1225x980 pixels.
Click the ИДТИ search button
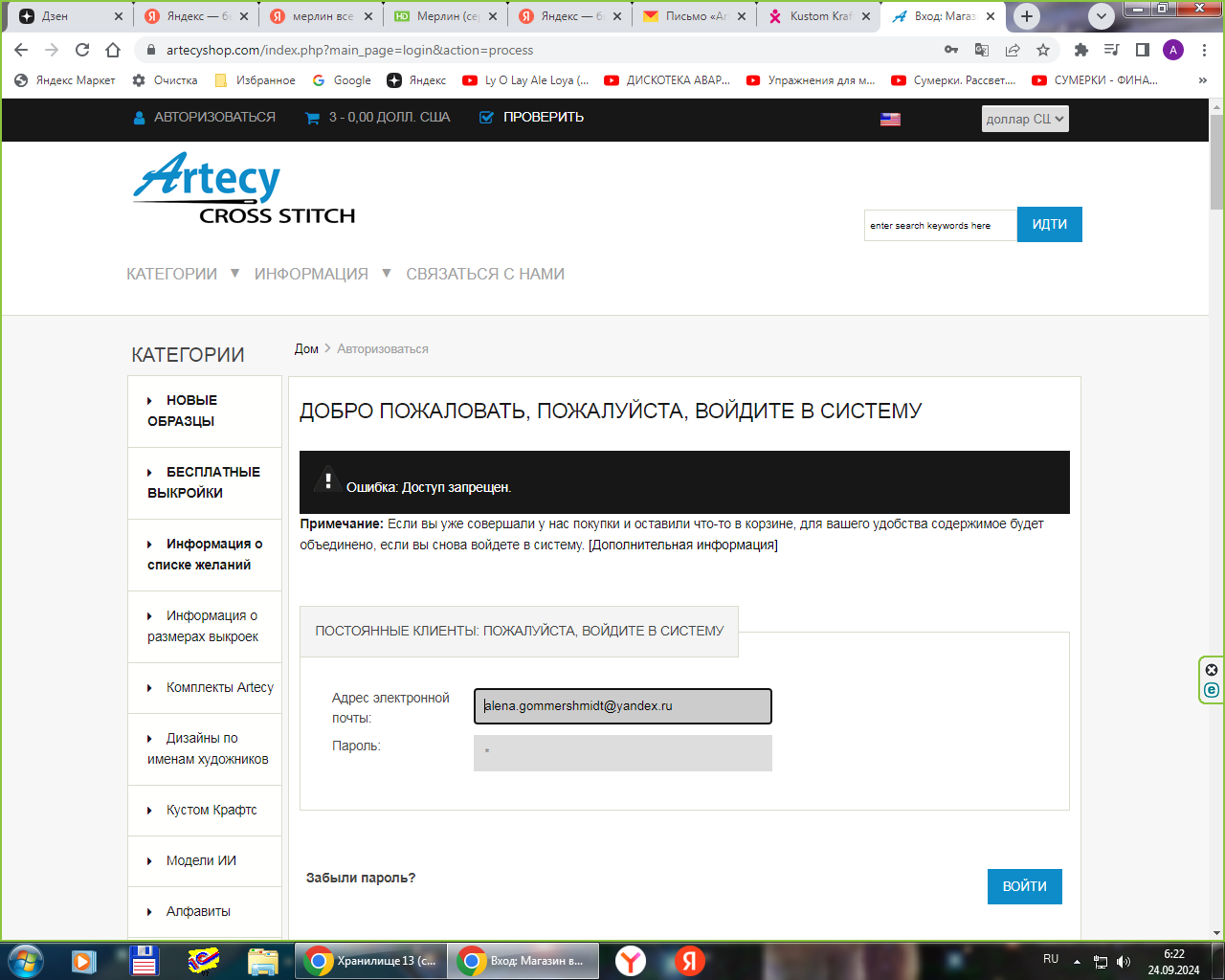(1049, 225)
